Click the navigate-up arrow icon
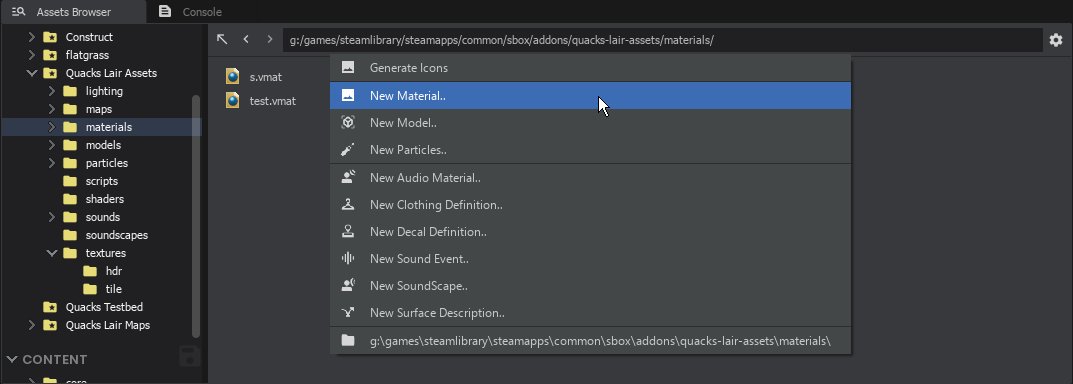 (x=222, y=40)
